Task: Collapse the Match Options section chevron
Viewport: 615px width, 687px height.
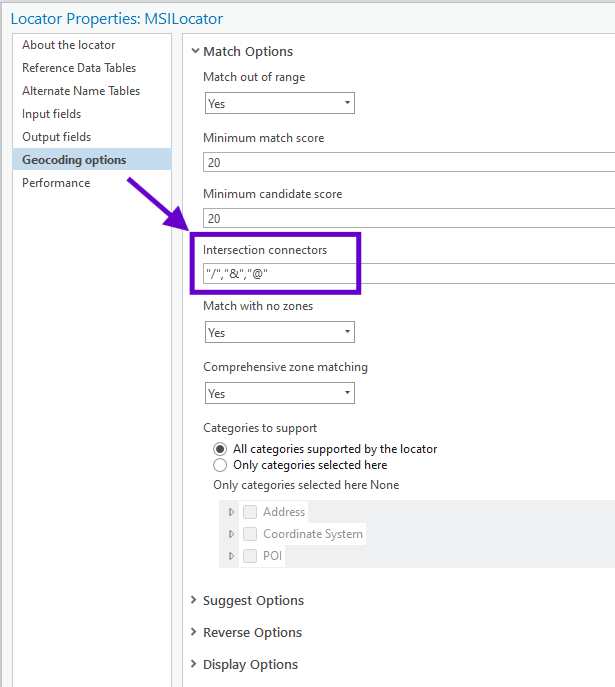Action: pyautogui.click(x=195, y=51)
